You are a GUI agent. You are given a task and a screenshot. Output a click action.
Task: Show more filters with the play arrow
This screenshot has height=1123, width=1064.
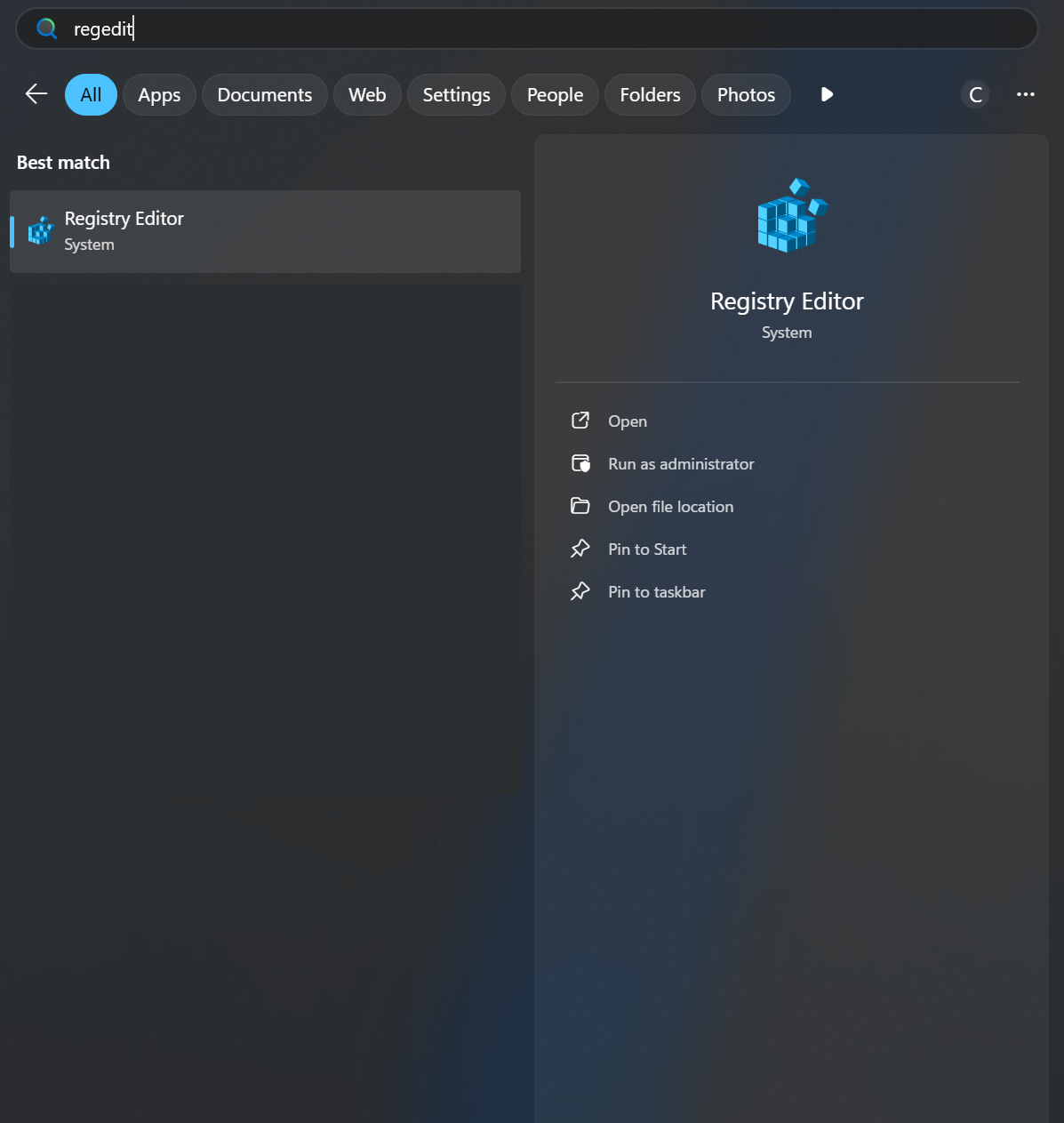827,94
